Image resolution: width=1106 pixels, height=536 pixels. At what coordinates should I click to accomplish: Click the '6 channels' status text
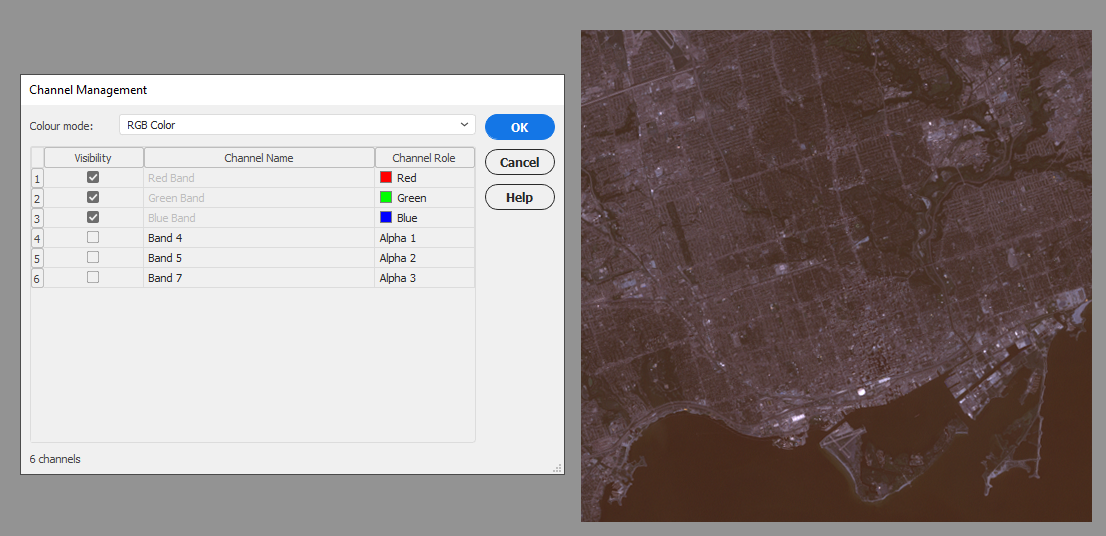coord(55,459)
